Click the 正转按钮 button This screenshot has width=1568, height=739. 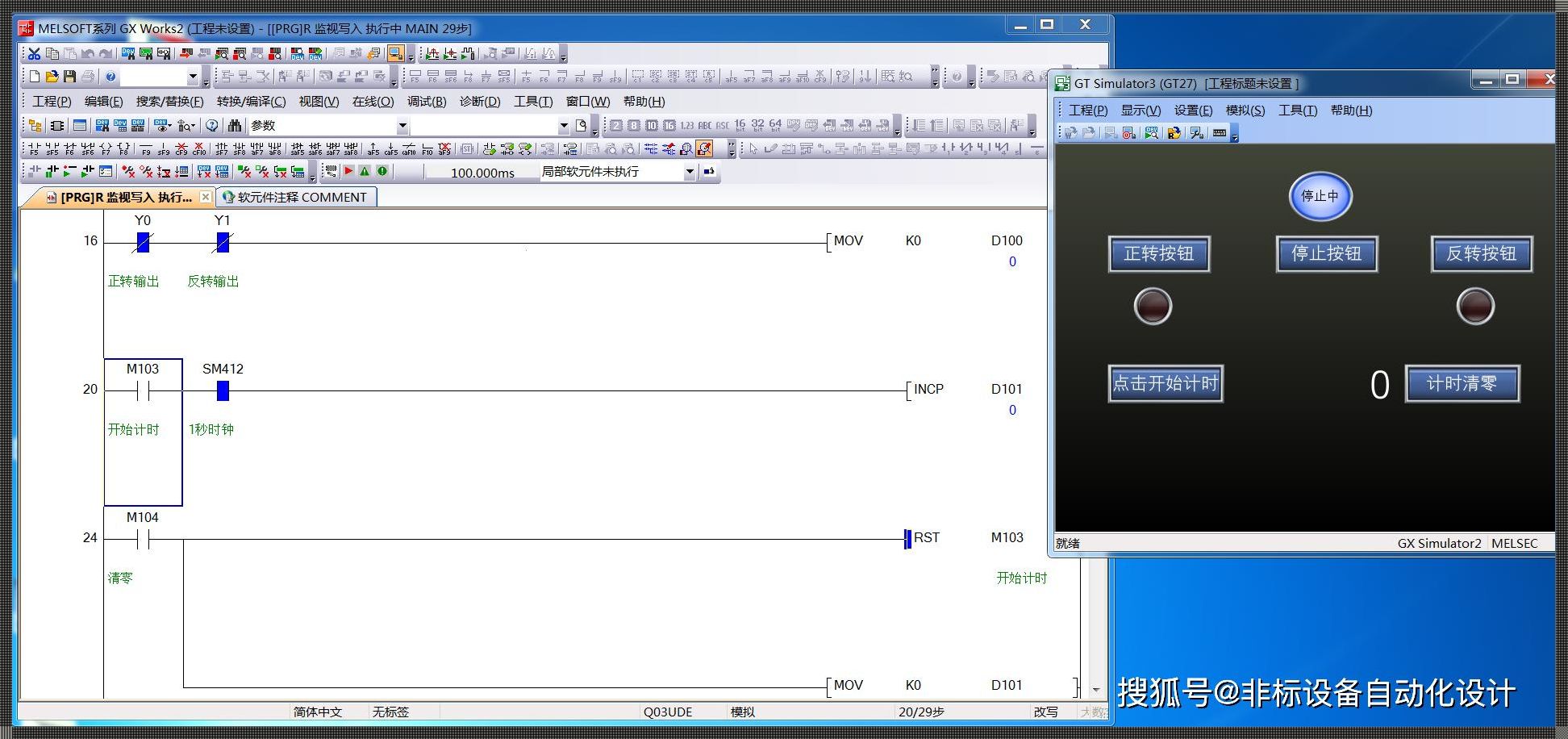point(1159,253)
